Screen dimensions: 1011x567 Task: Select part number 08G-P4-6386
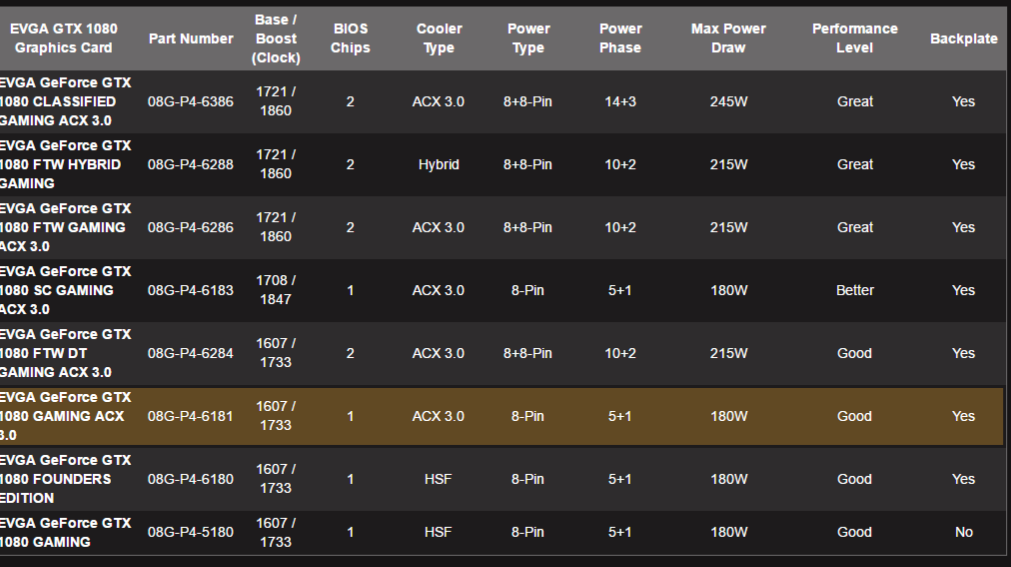coord(190,102)
